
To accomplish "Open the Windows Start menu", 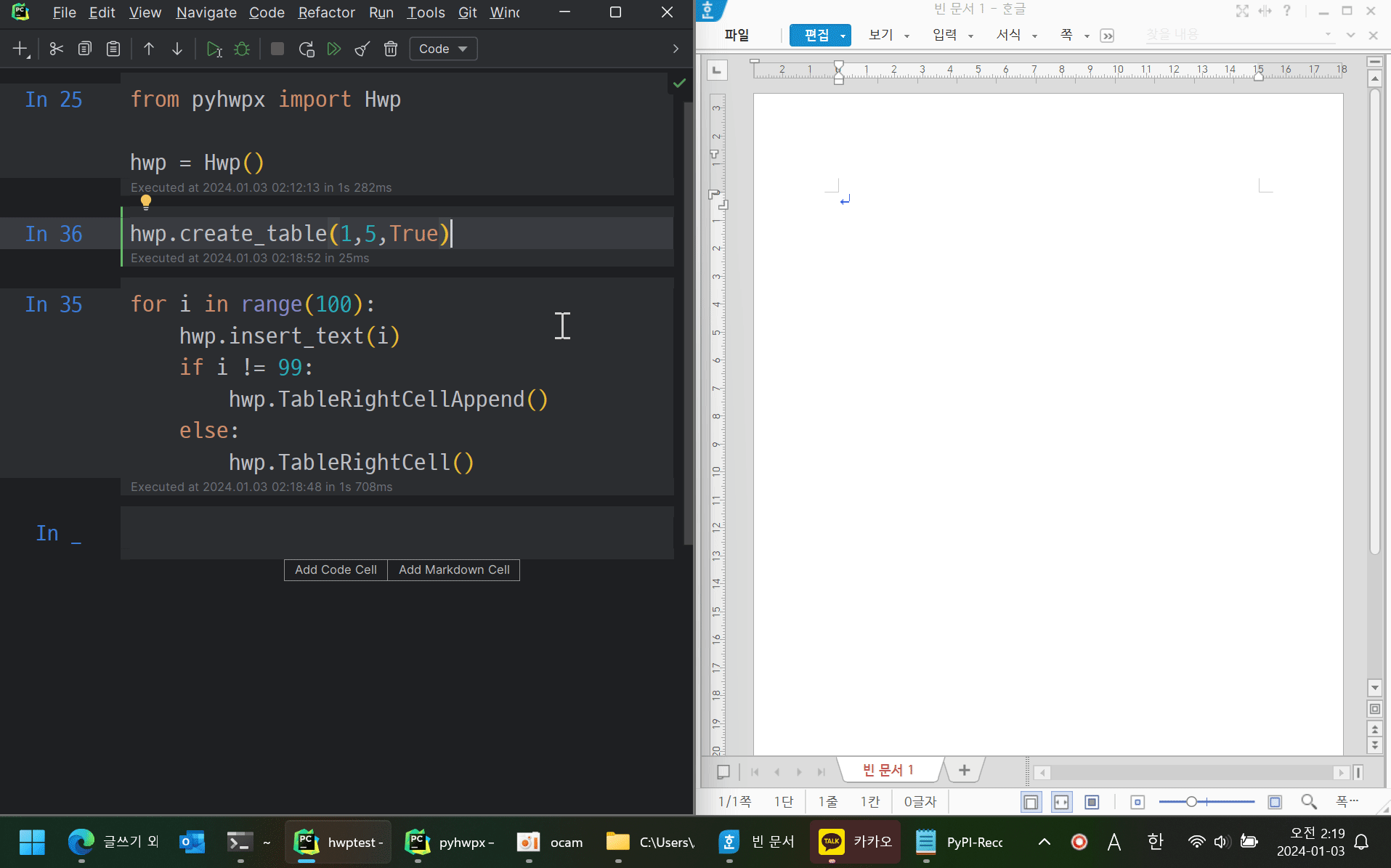I will coord(32,842).
